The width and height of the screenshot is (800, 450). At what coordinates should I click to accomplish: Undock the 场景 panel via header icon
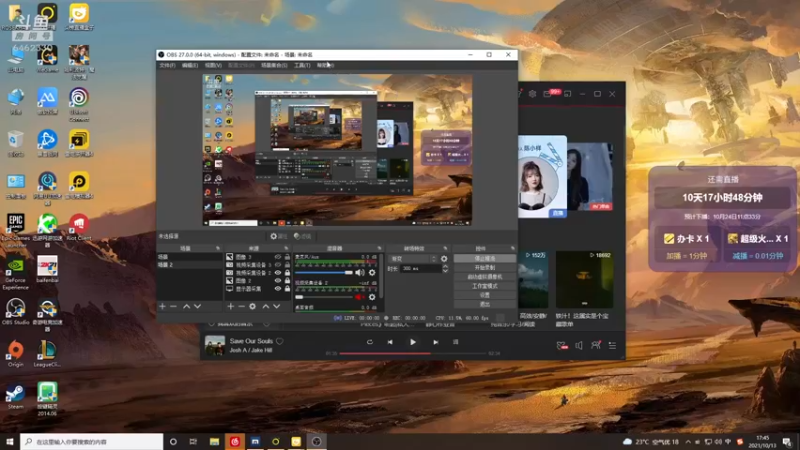(218, 248)
